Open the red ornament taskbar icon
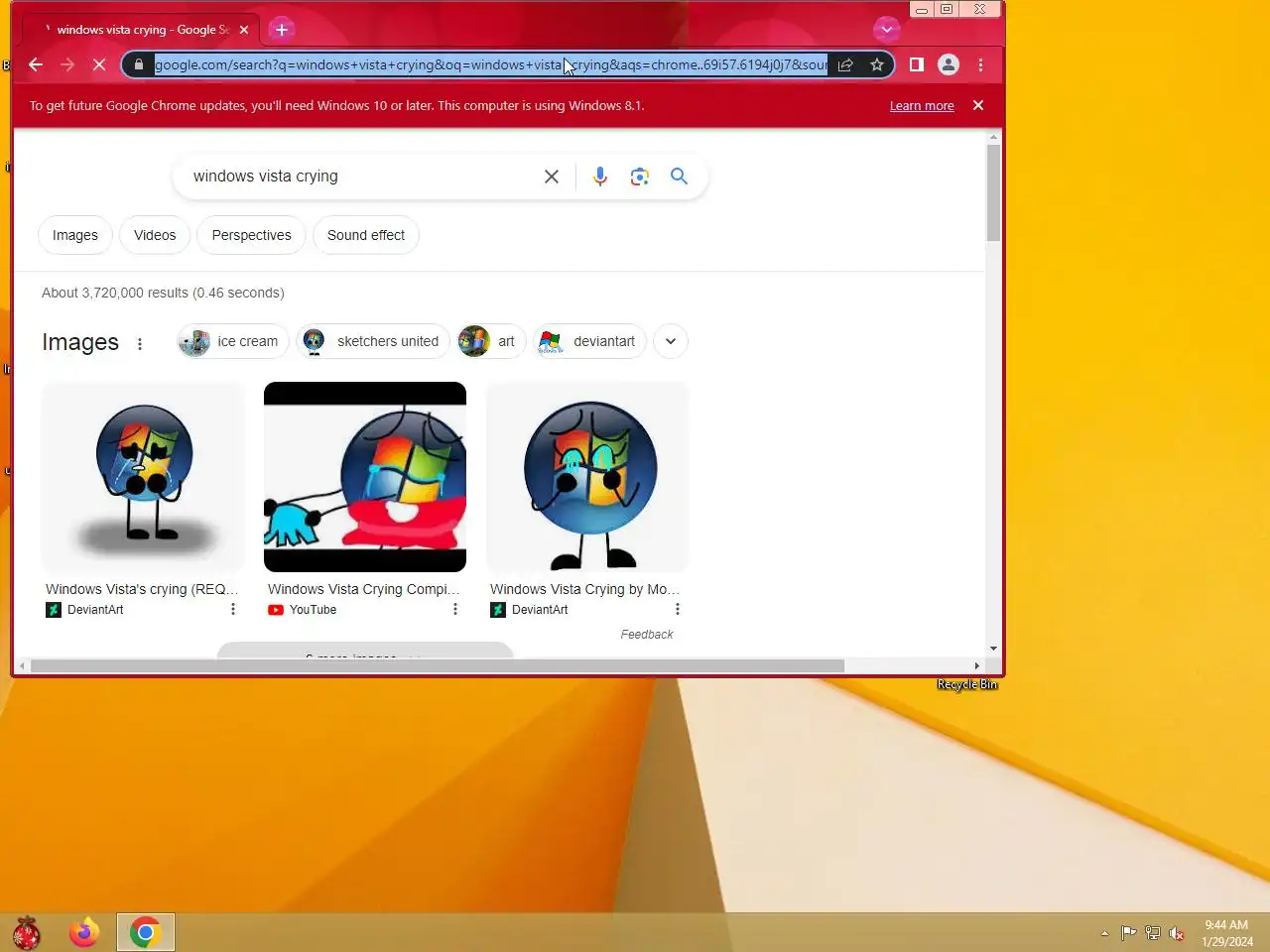Screen dimensions: 1270x952 pos(27,933)
